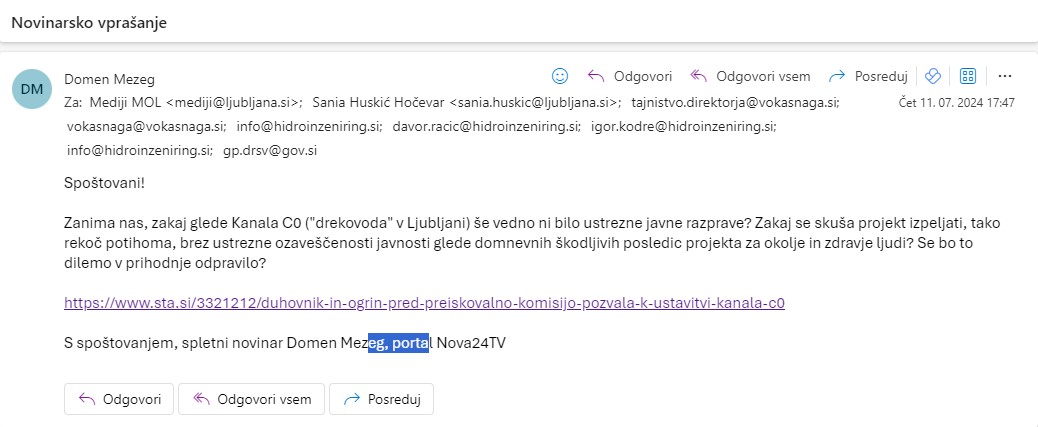This screenshot has height=427, width=1038.
Task: Click recipient gp.drsv@gov.si
Action: [270, 150]
